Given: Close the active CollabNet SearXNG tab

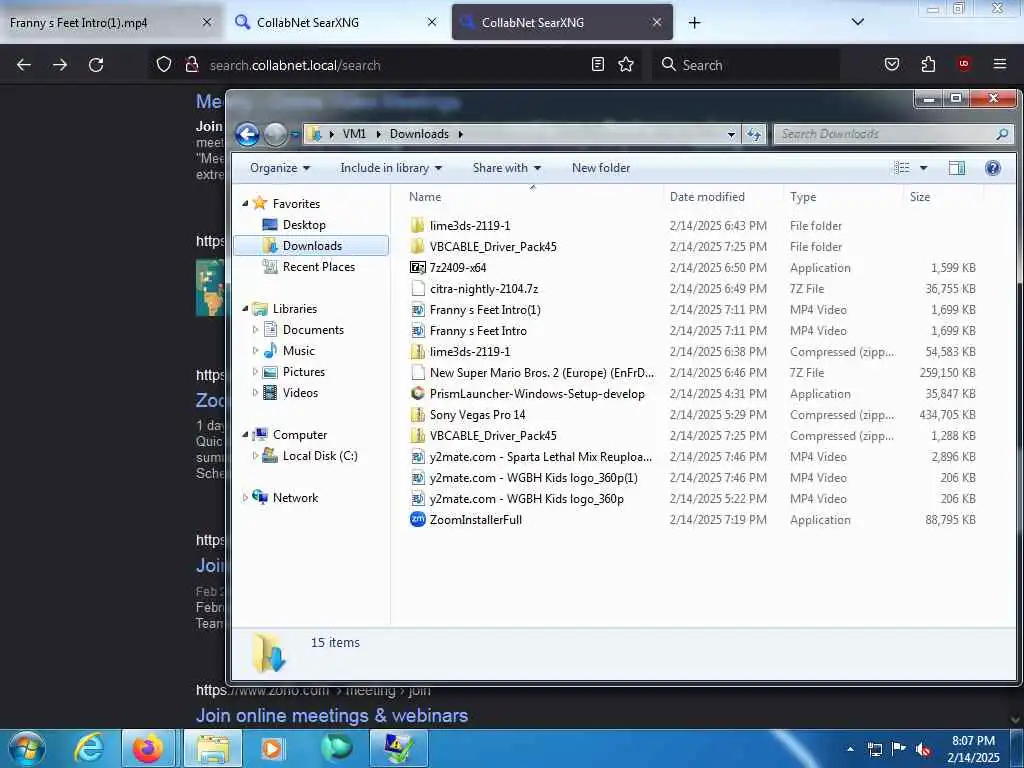Looking at the screenshot, I should coord(656,22).
